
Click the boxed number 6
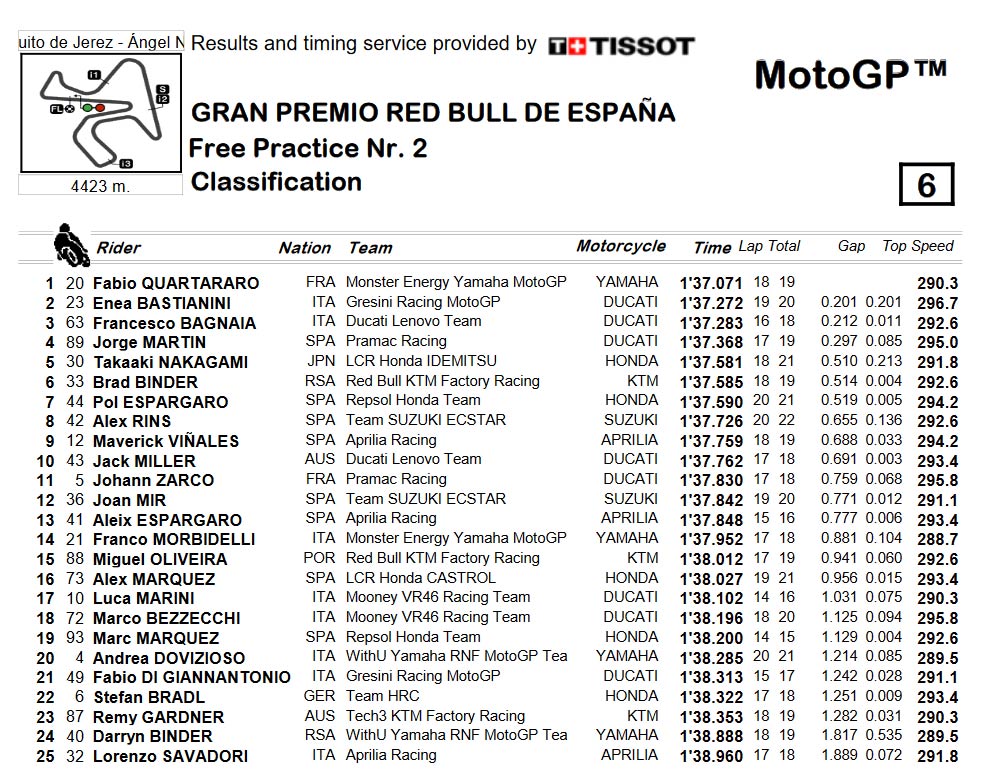tap(927, 184)
